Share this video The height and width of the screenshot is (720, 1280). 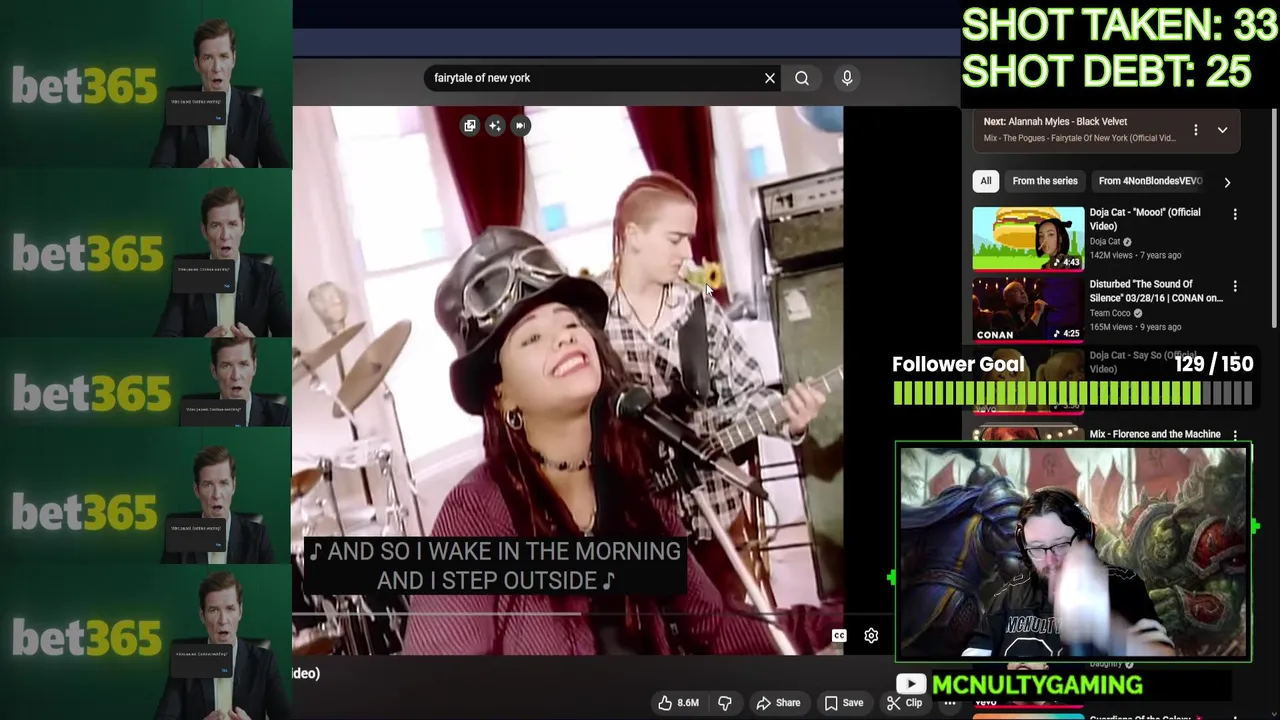[x=778, y=703]
